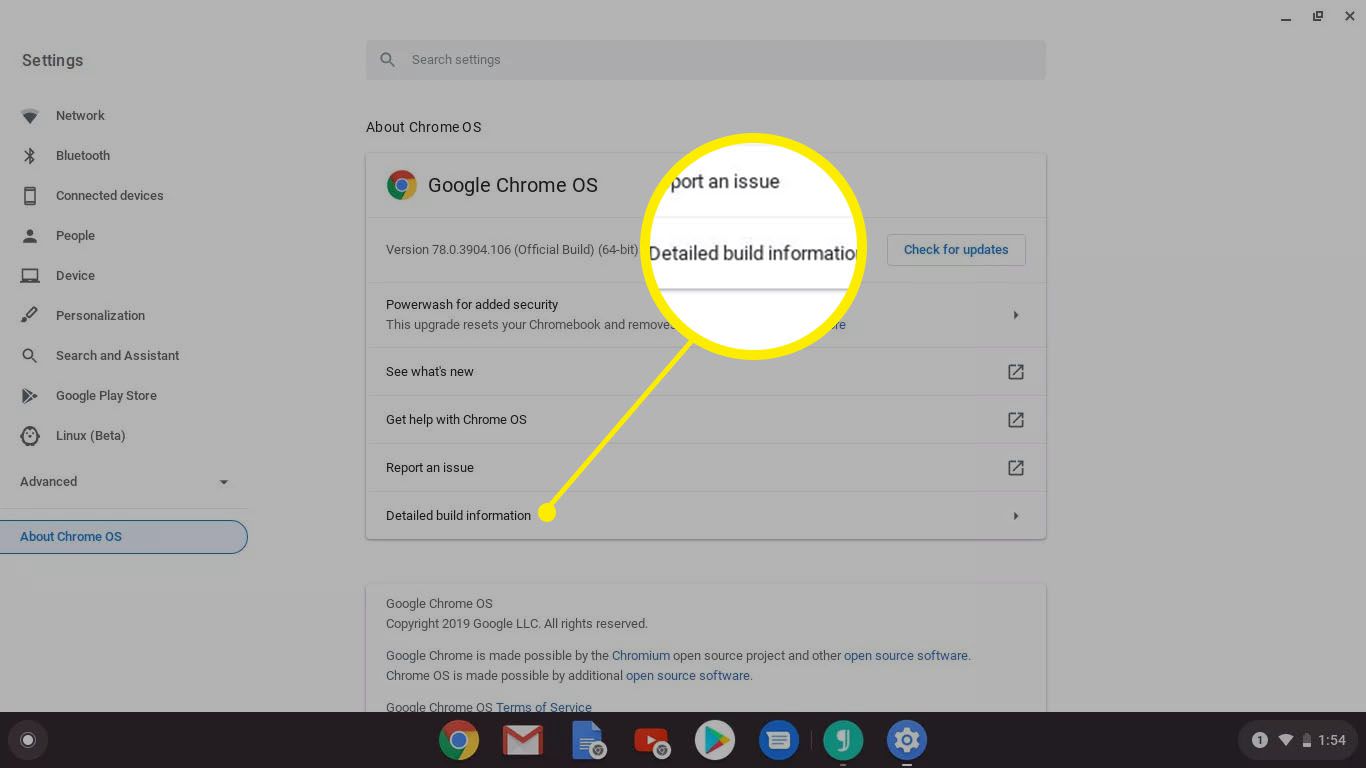Open the first open source software link
Viewport: 1366px width, 768px height.
click(x=906, y=656)
